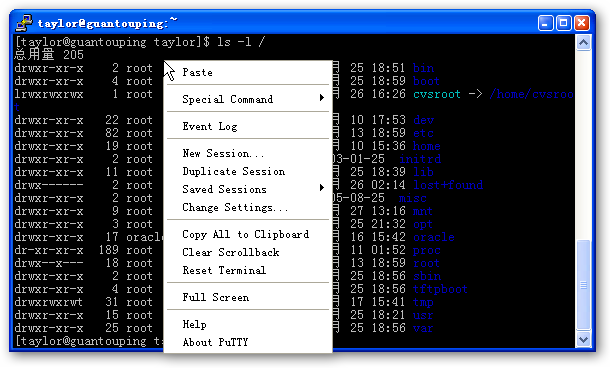Click the 'sbin' directory name
Viewport: 610px width, 368px height.
tap(427, 276)
